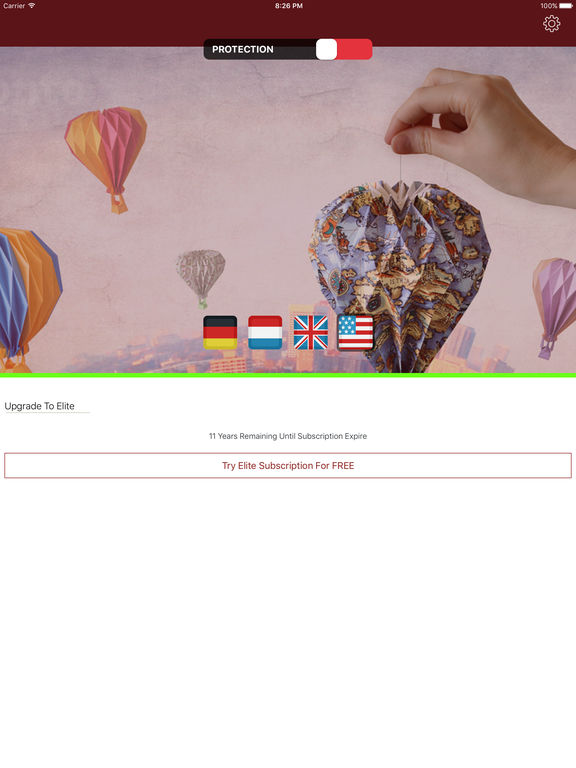Screen dimensions: 576x768
Task: Click the 8:26 PM clock in status bar
Action: pyautogui.click(x=288, y=6)
